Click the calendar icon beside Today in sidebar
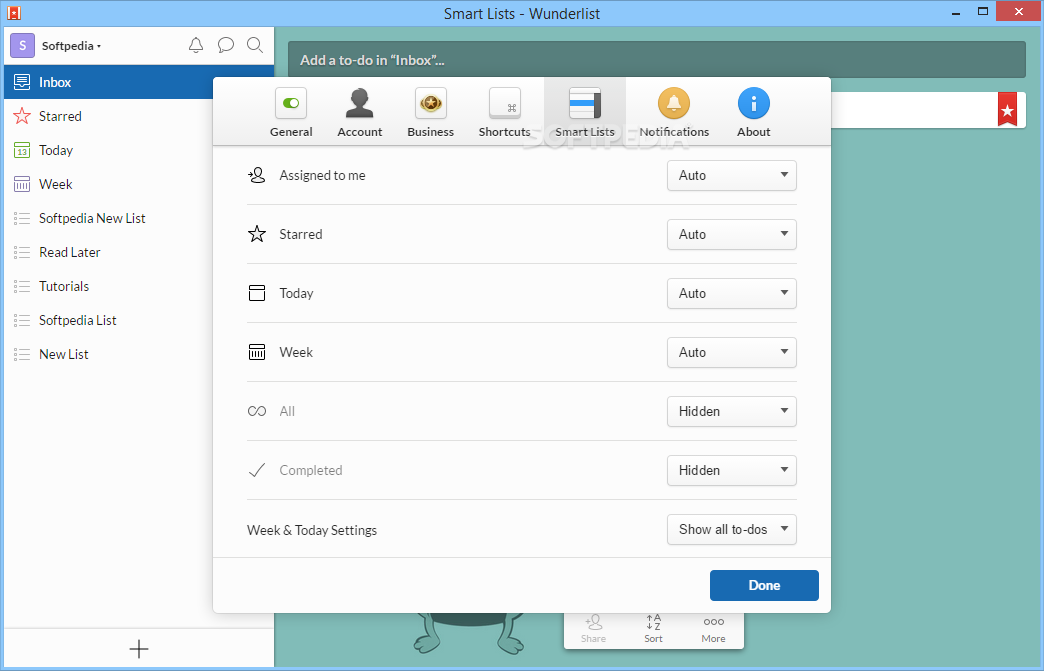 click(22, 150)
